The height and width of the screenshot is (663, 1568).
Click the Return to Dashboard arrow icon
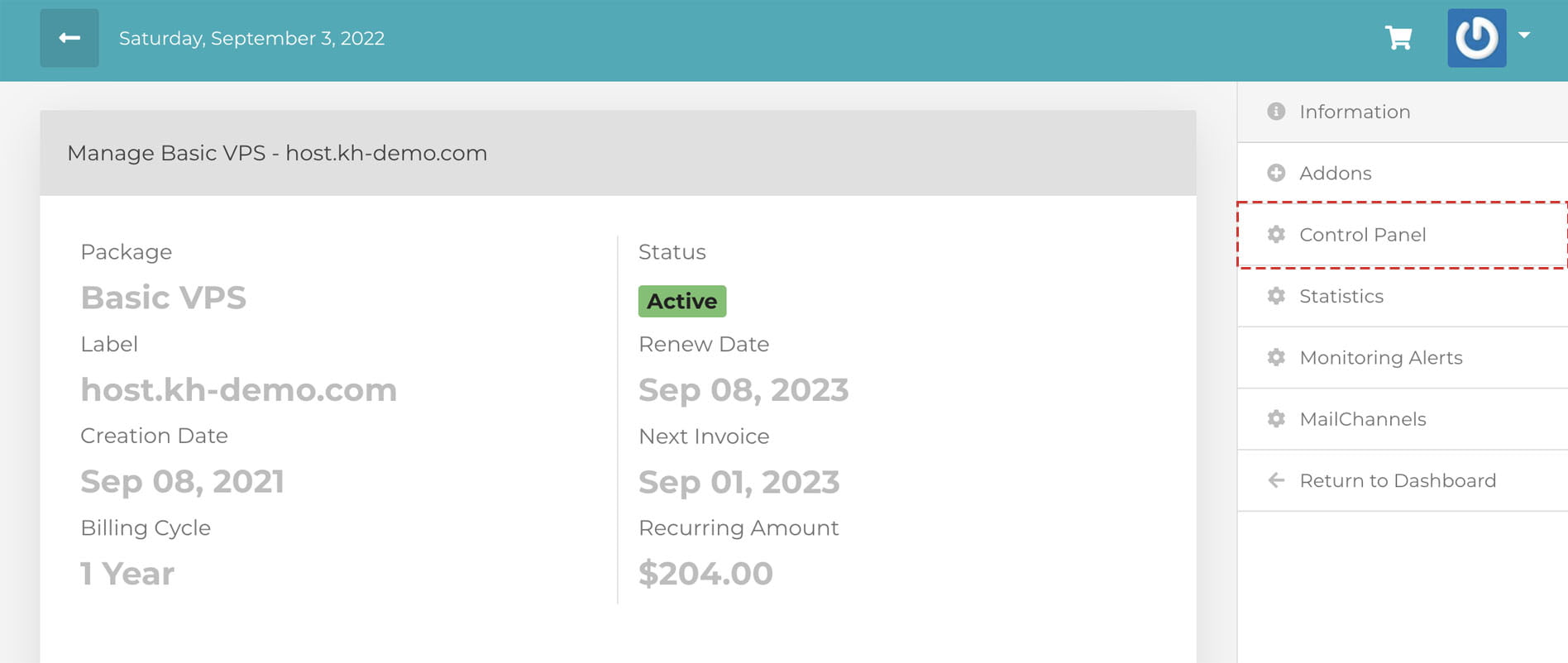coord(1276,480)
